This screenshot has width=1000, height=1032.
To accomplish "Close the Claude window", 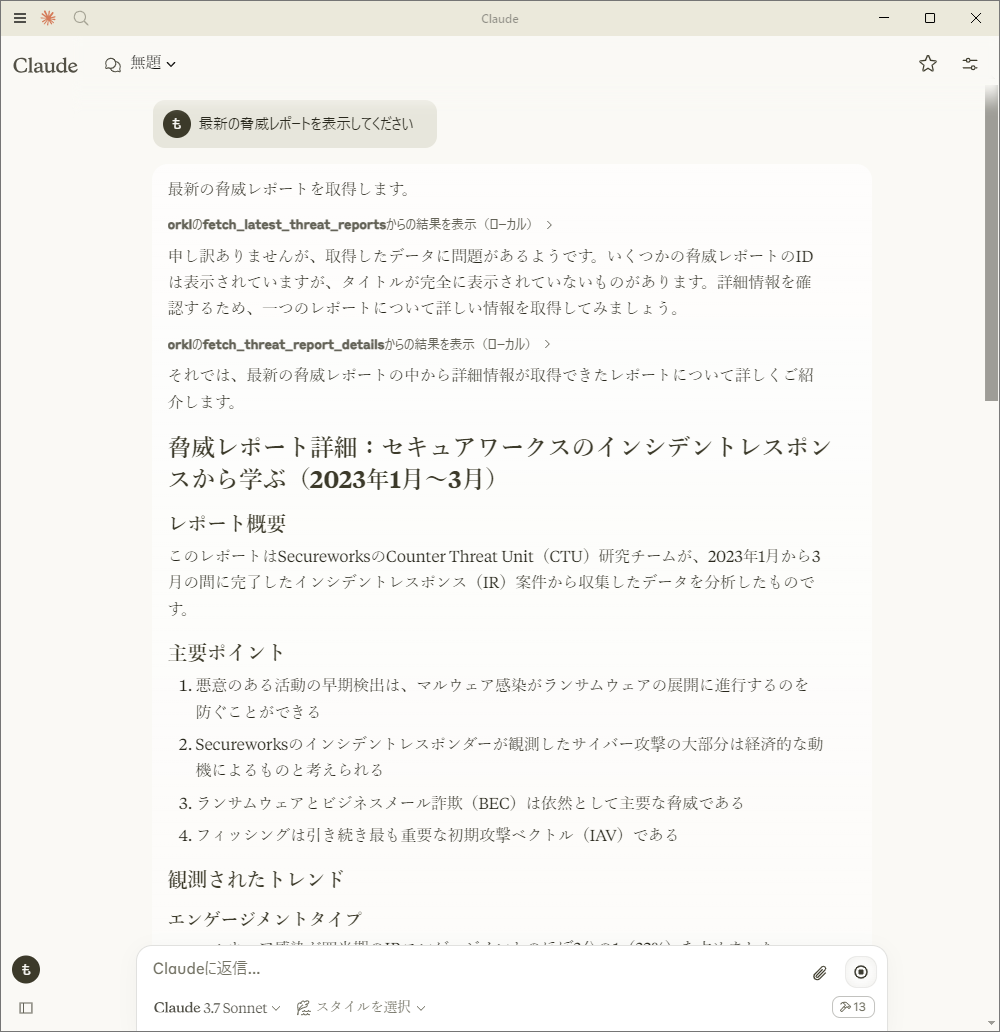I will [x=976, y=18].
